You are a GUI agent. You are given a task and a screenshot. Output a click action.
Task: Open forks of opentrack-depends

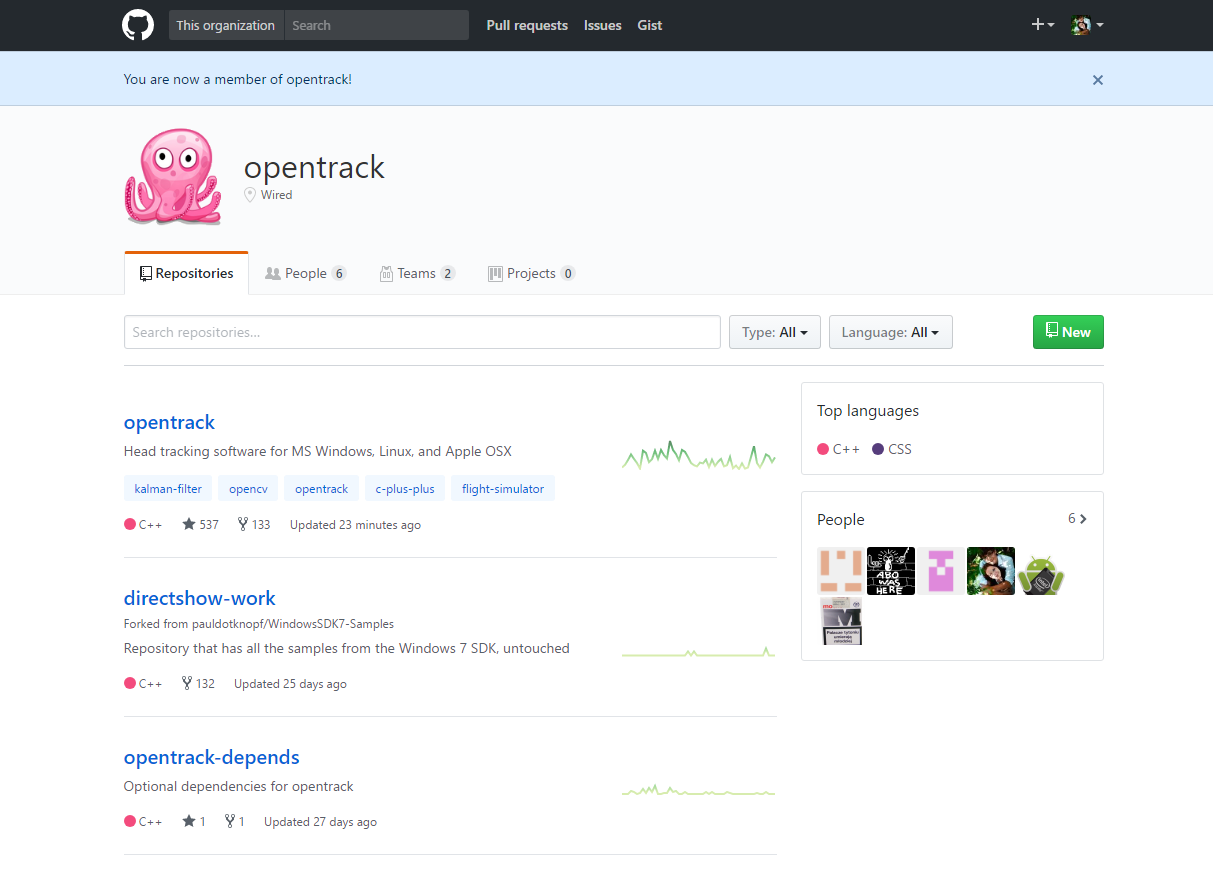coord(235,822)
